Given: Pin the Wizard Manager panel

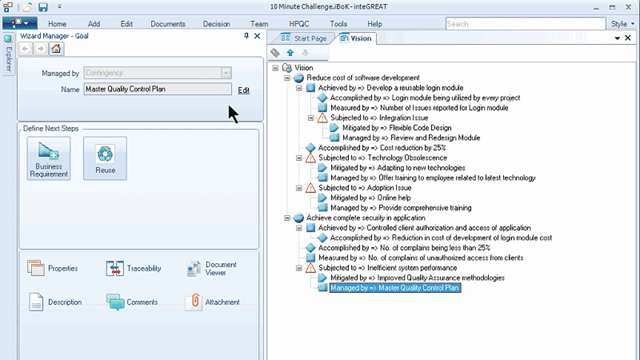Looking at the screenshot, I should tap(246, 36).
